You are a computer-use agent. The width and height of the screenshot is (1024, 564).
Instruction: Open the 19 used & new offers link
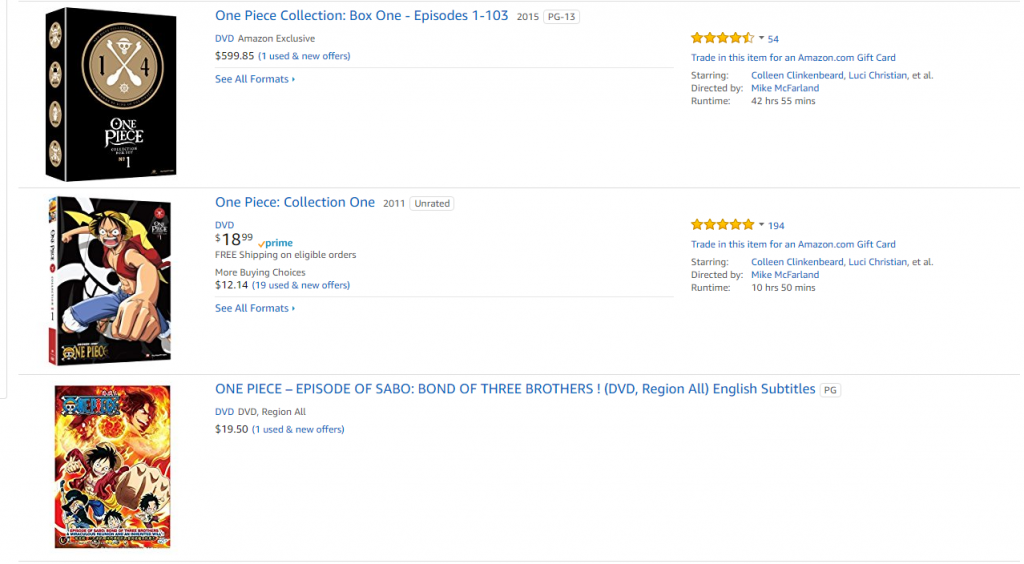coord(301,285)
